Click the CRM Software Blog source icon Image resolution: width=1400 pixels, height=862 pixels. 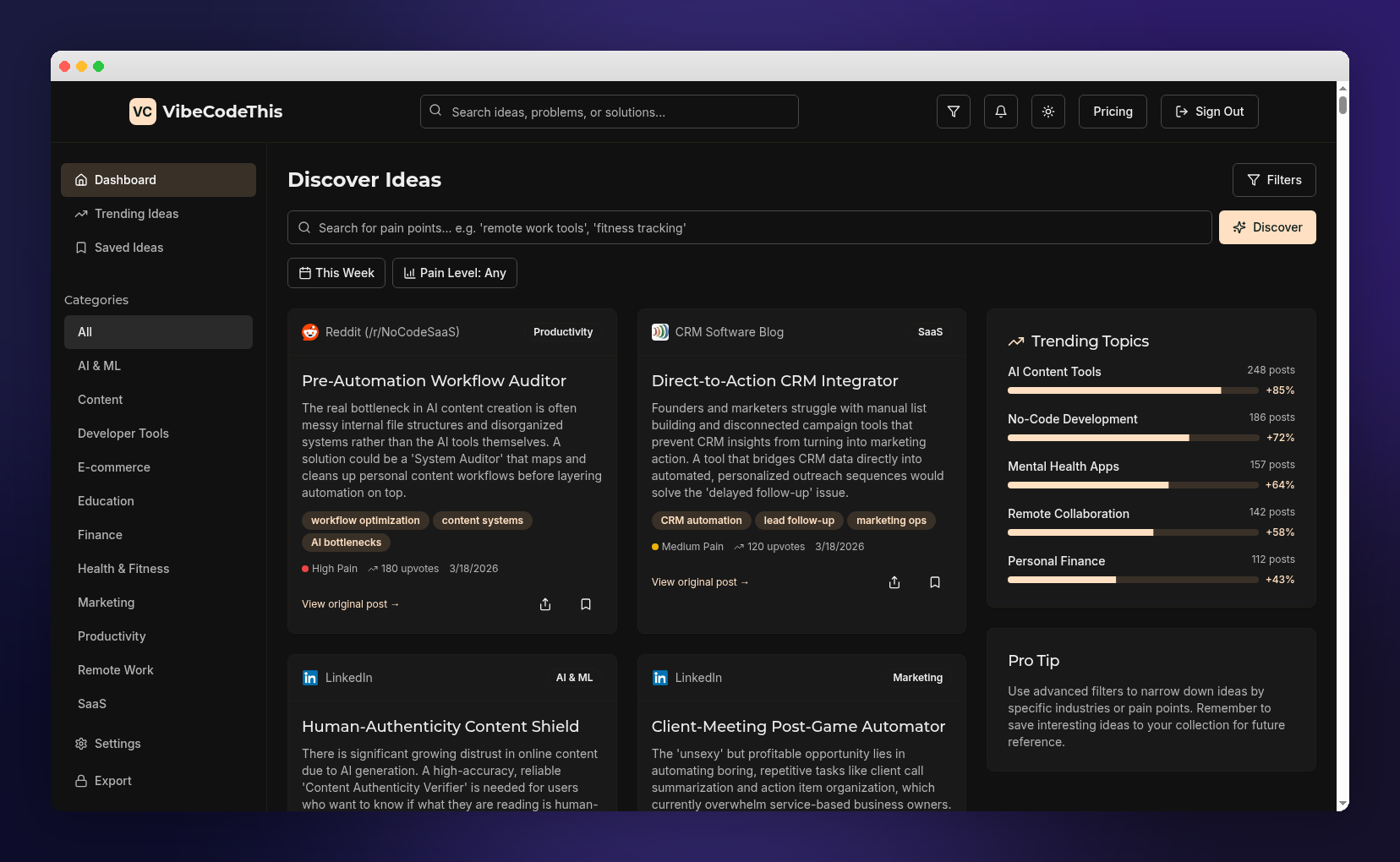point(660,332)
